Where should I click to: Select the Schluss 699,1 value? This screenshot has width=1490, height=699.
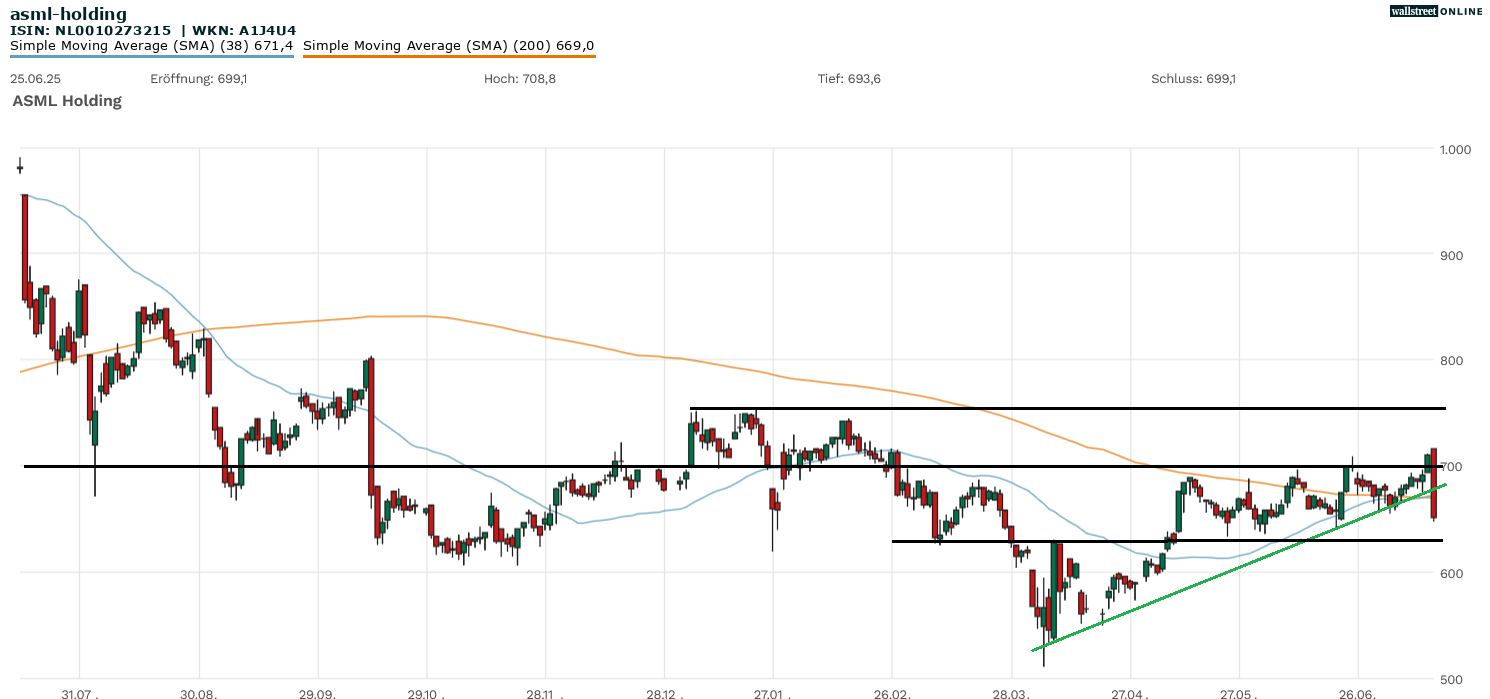coord(1193,79)
